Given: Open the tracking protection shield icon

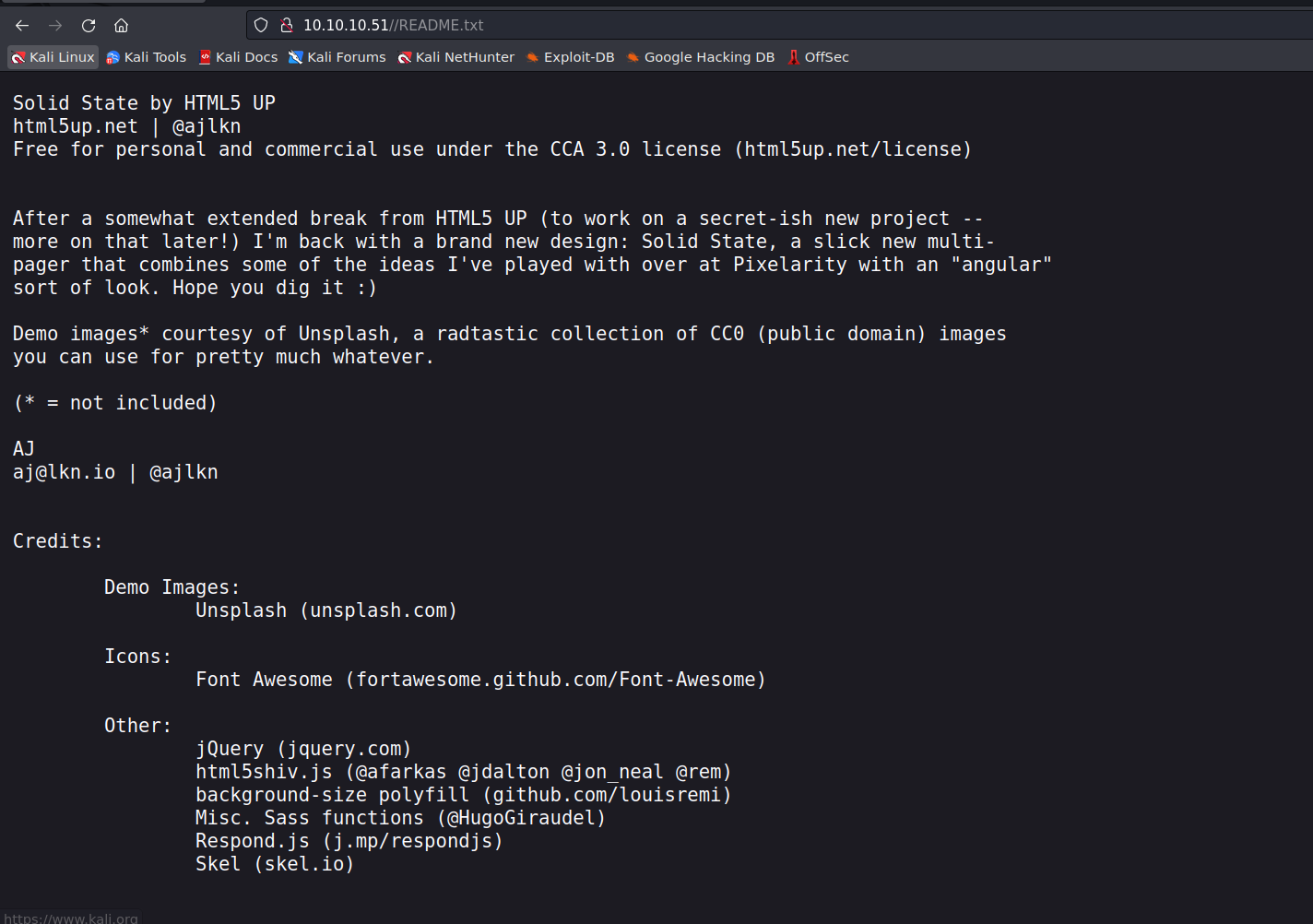Looking at the screenshot, I should (x=261, y=26).
